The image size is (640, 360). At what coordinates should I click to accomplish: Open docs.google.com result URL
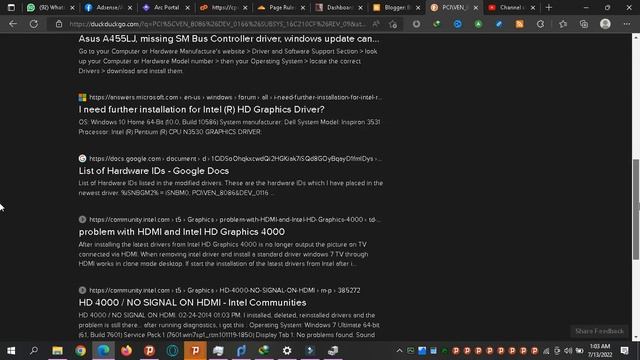pyautogui.click(x=236, y=158)
